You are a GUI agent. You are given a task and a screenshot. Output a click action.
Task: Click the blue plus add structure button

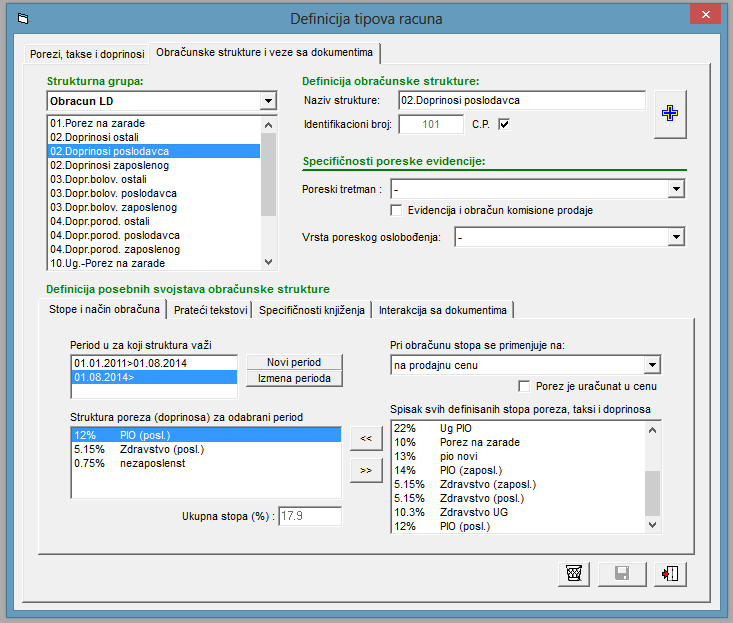point(670,114)
